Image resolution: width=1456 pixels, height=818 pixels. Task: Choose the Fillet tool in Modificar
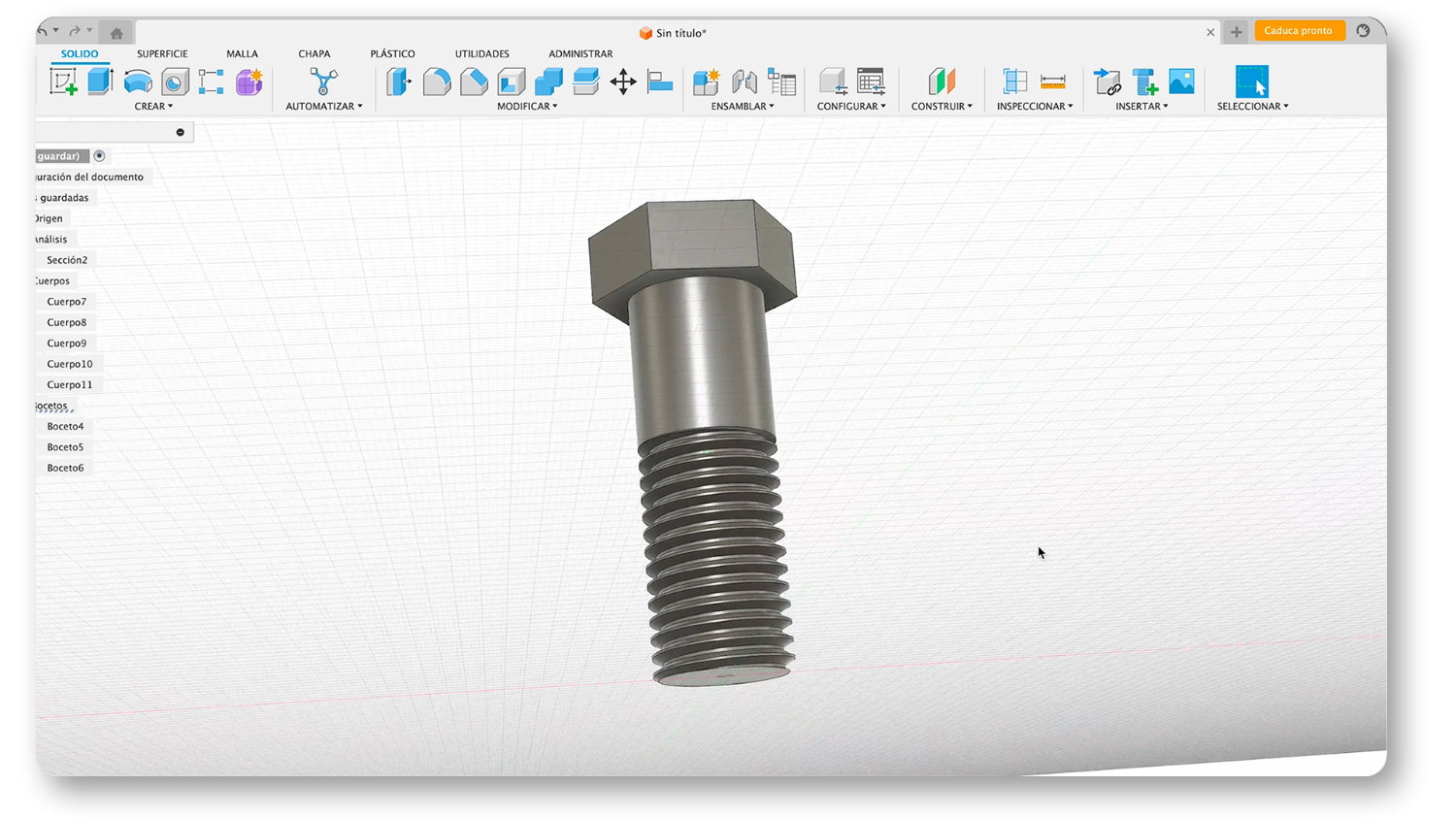(x=437, y=82)
